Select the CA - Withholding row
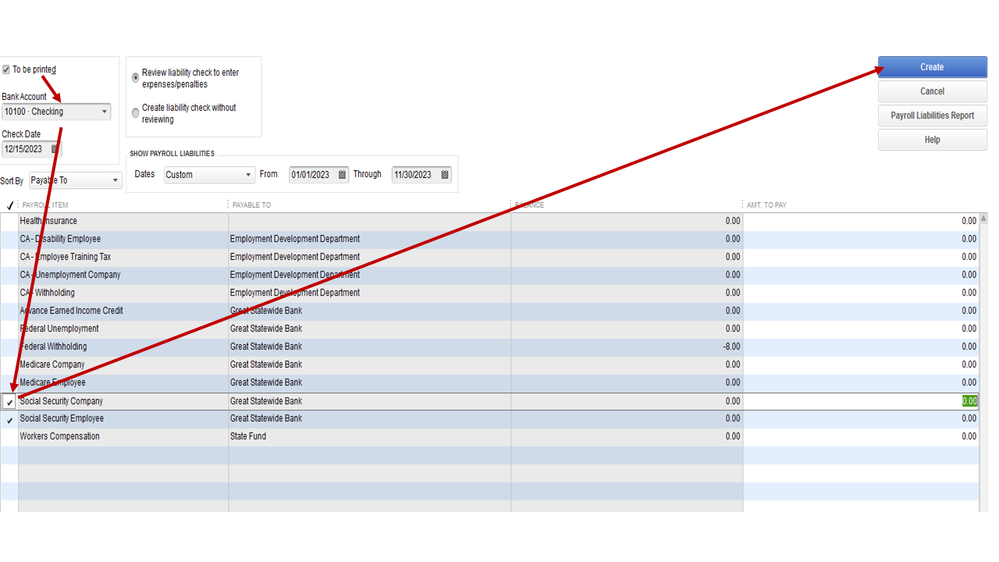 click(x=489, y=292)
